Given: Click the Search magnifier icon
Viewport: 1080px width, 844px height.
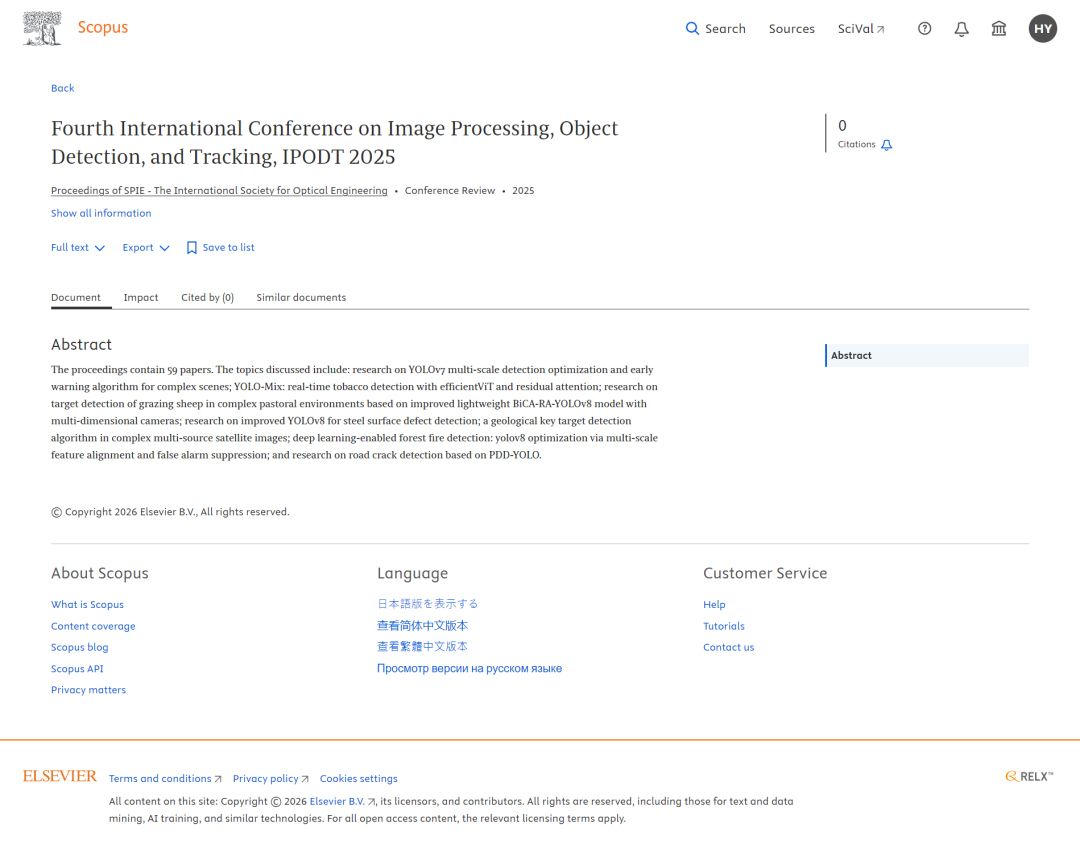Looking at the screenshot, I should (x=693, y=28).
